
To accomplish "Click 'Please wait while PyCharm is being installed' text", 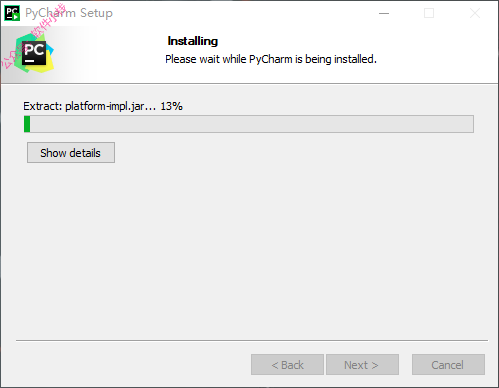I will coord(271,59).
